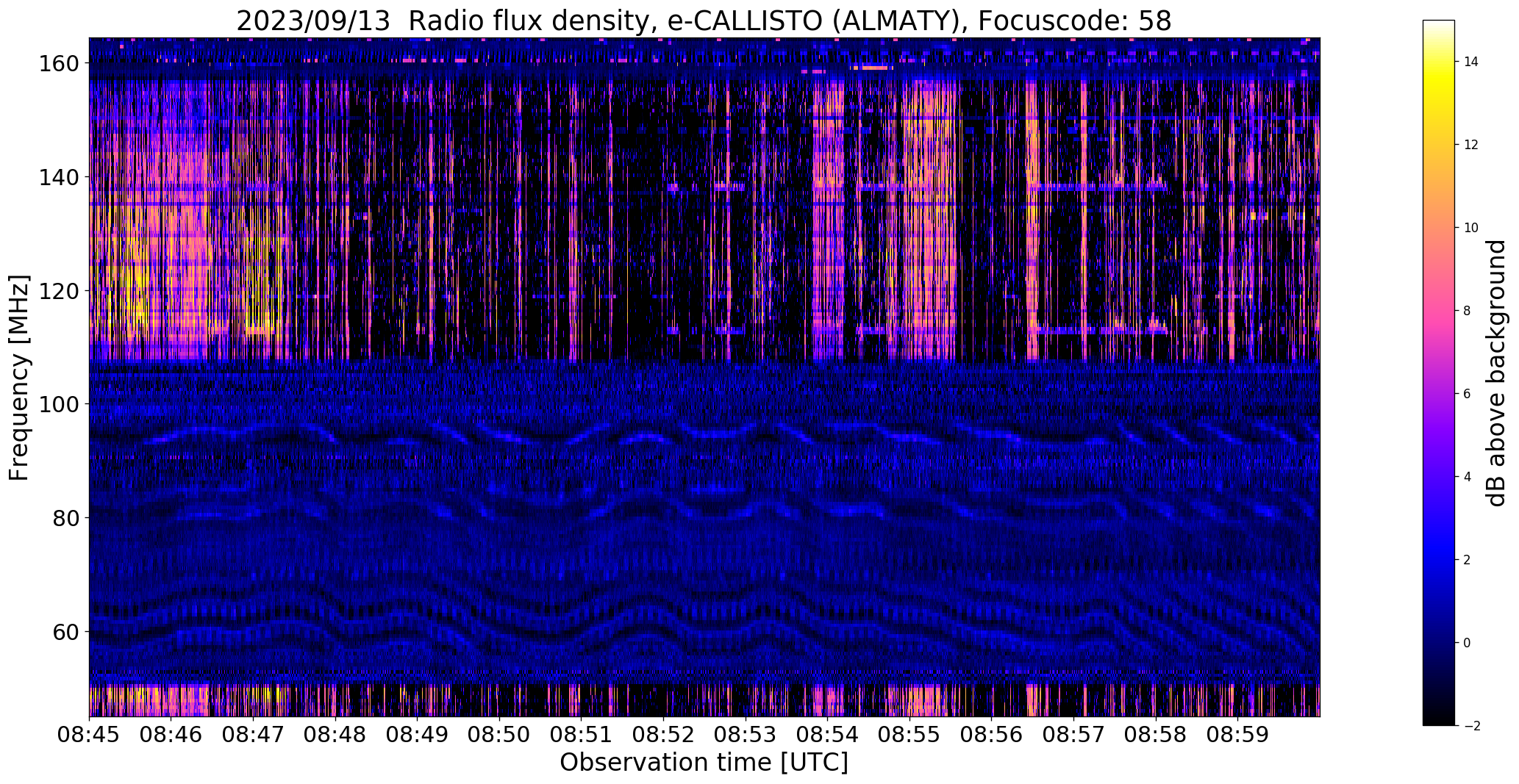The height and width of the screenshot is (784, 1519).
Task: Click the 'Frequency [MHz]' y-axis label
Action: [x=19, y=378]
